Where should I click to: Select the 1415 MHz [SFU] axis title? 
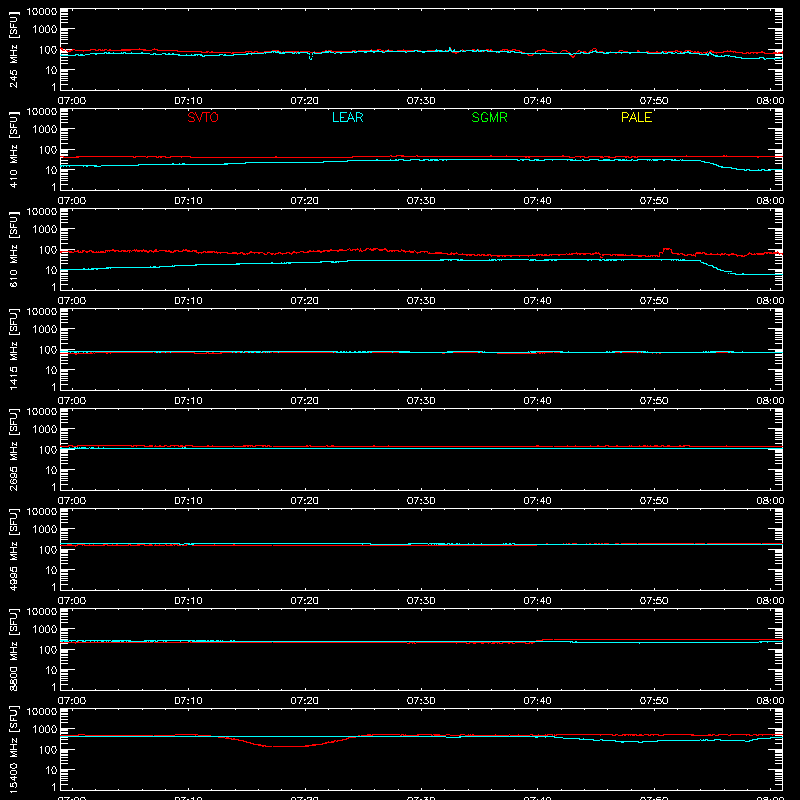coord(14,349)
